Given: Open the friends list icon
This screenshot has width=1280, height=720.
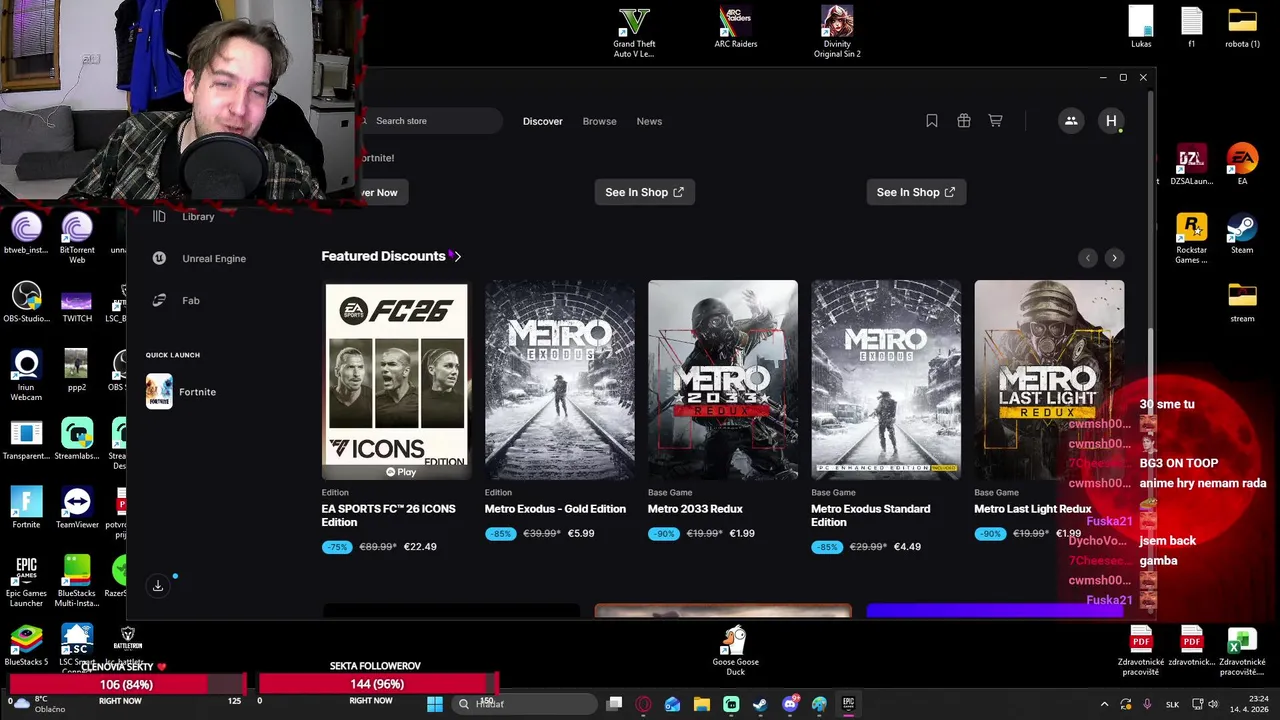Looking at the screenshot, I should (1071, 121).
